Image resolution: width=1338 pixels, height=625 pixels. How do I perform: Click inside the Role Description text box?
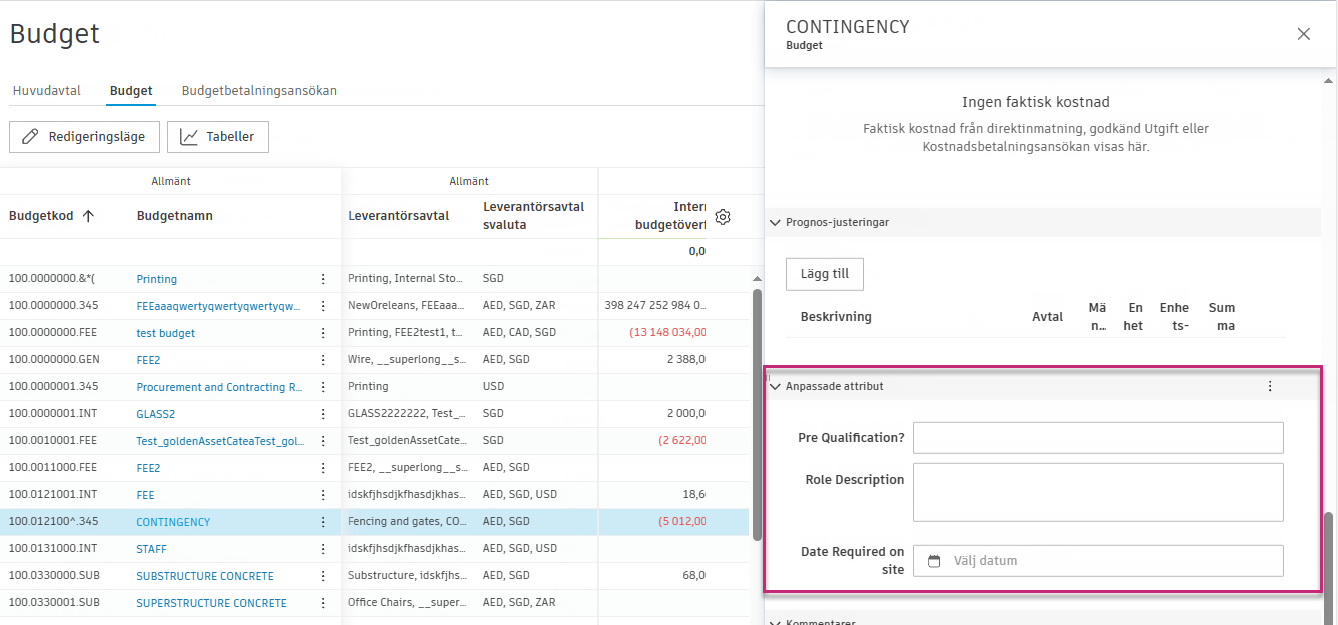1097,491
